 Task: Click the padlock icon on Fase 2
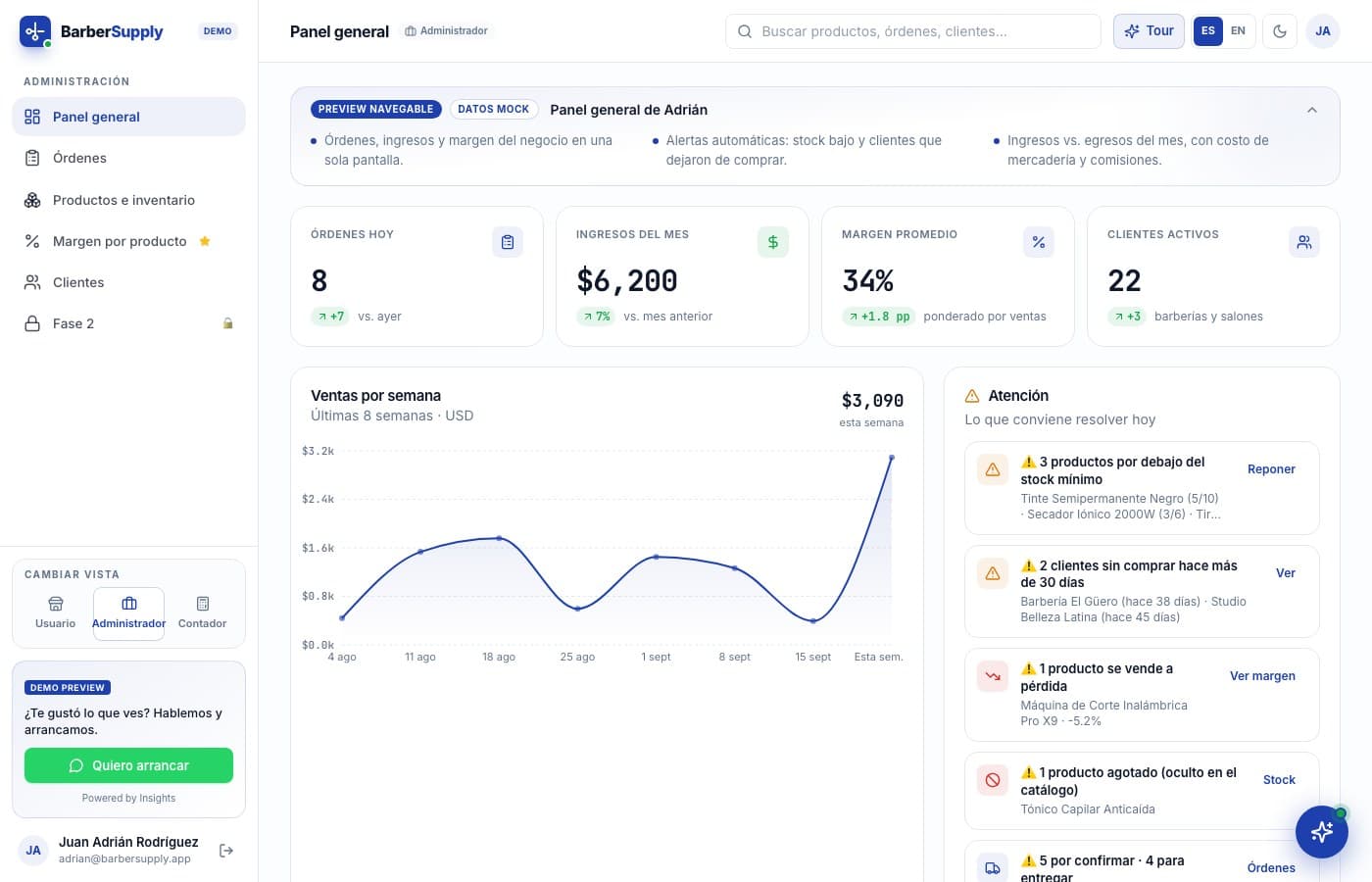click(x=227, y=323)
